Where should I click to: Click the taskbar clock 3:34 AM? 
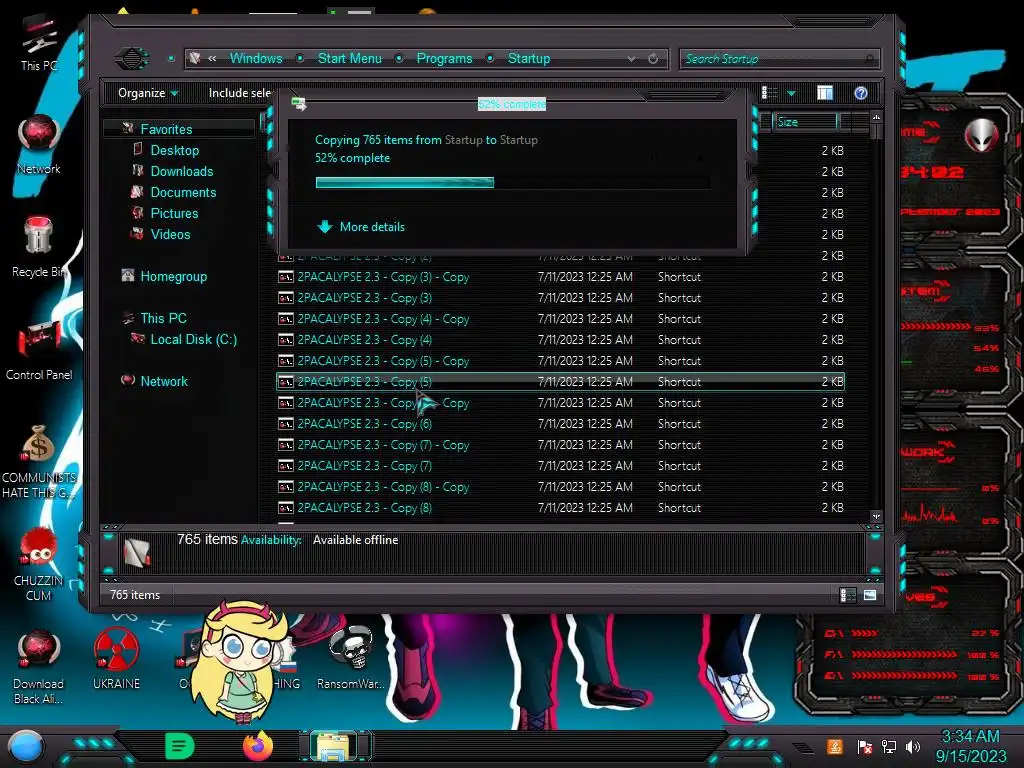tap(970, 737)
